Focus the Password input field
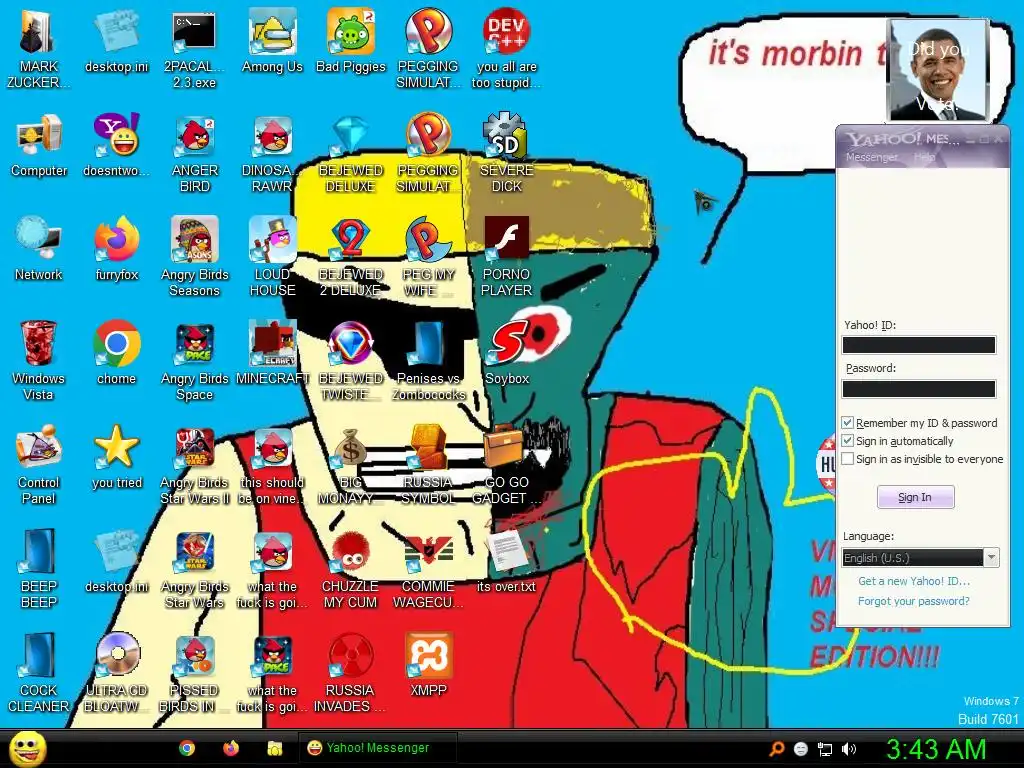This screenshot has height=768, width=1024. coord(919,389)
